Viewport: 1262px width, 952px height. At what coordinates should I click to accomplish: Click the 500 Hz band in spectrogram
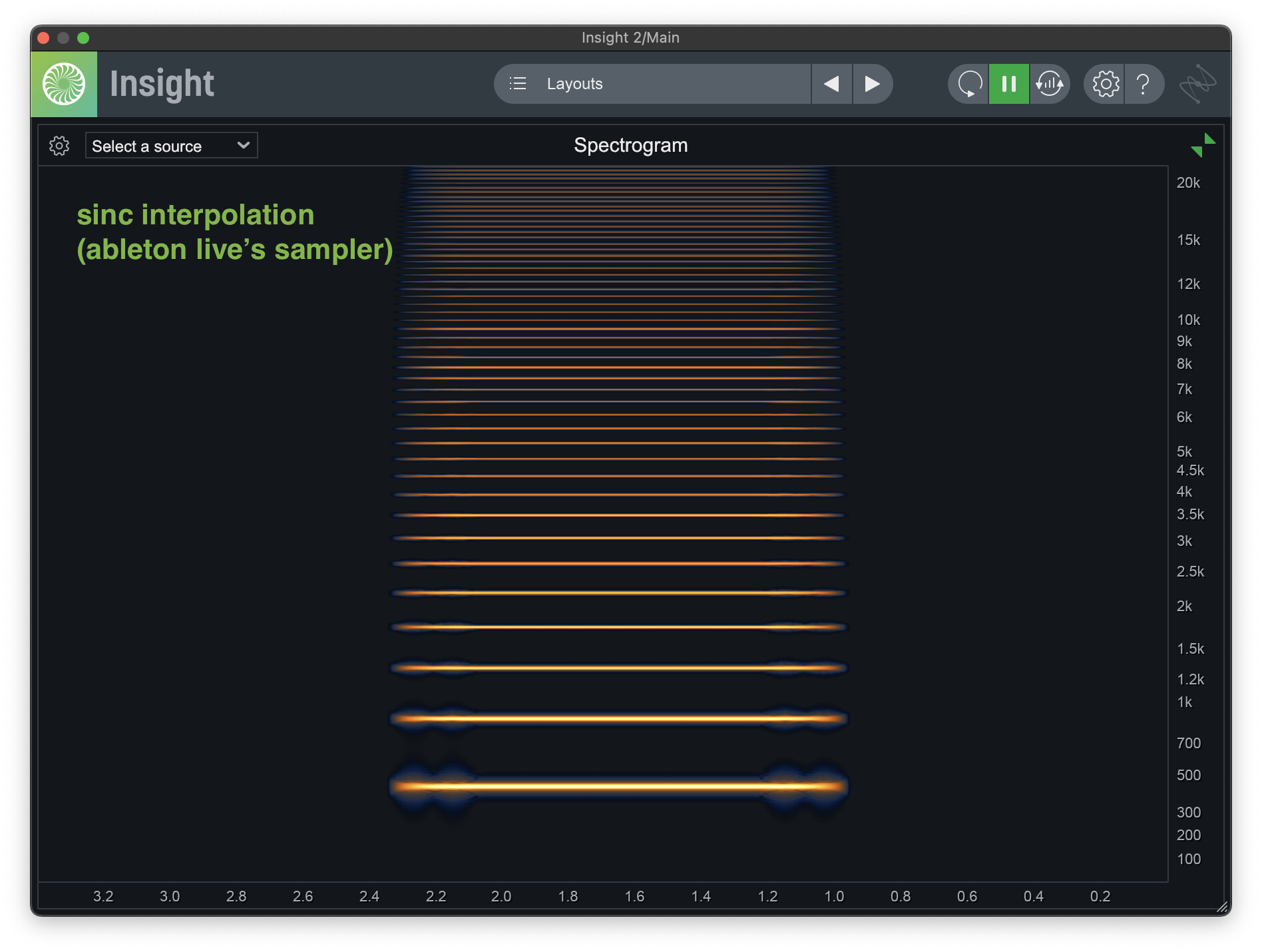pyautogui.click(x=618, y=786)
